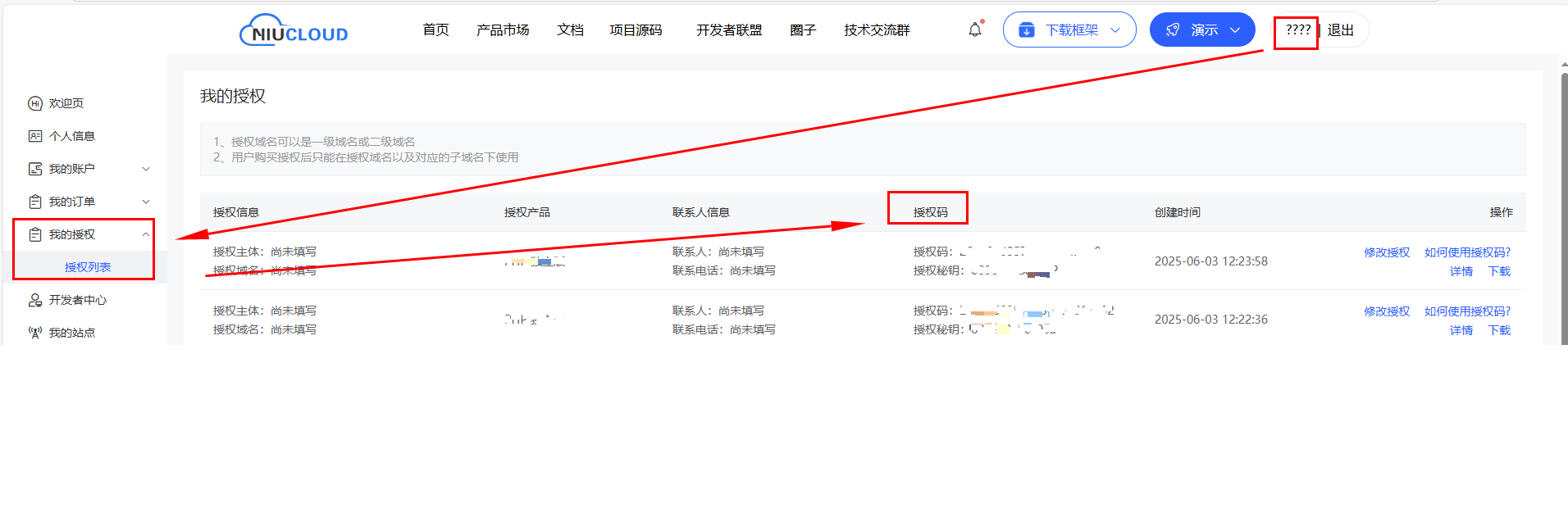
Task: Click the vertical page scrollbar
Action: tap(1564, 205)
